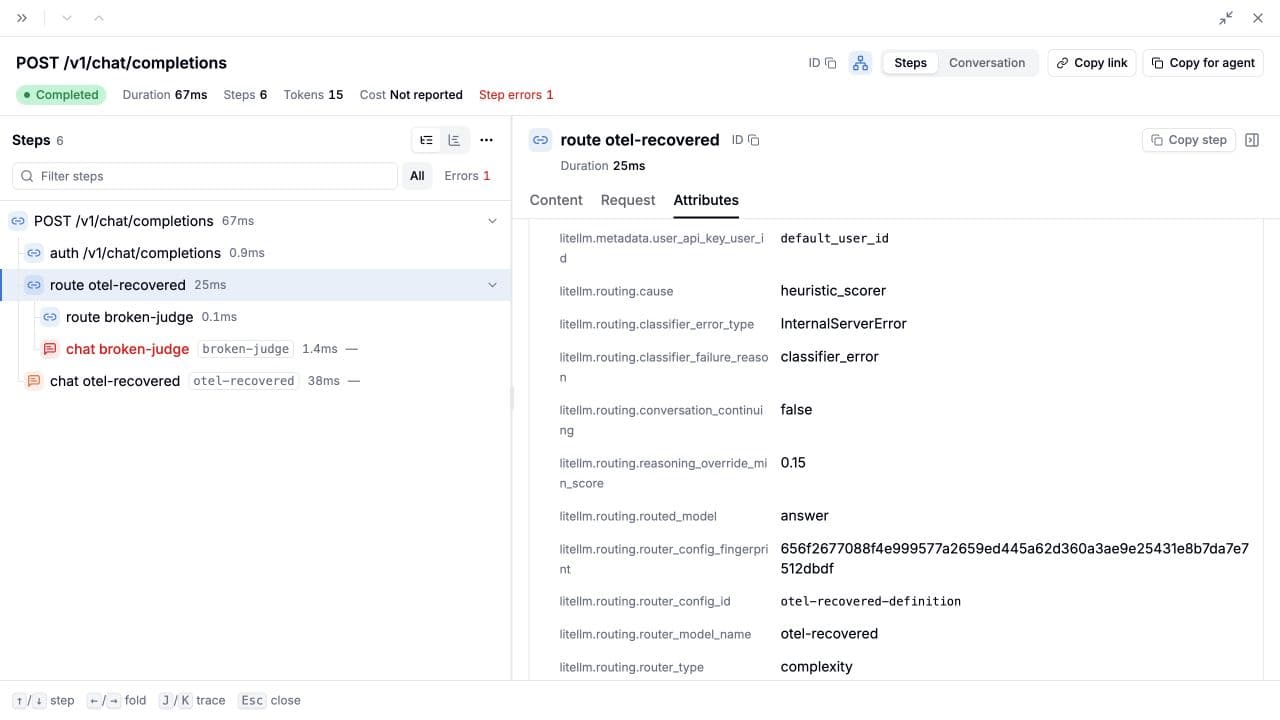Switch step list to tree view

coord(427,140)
